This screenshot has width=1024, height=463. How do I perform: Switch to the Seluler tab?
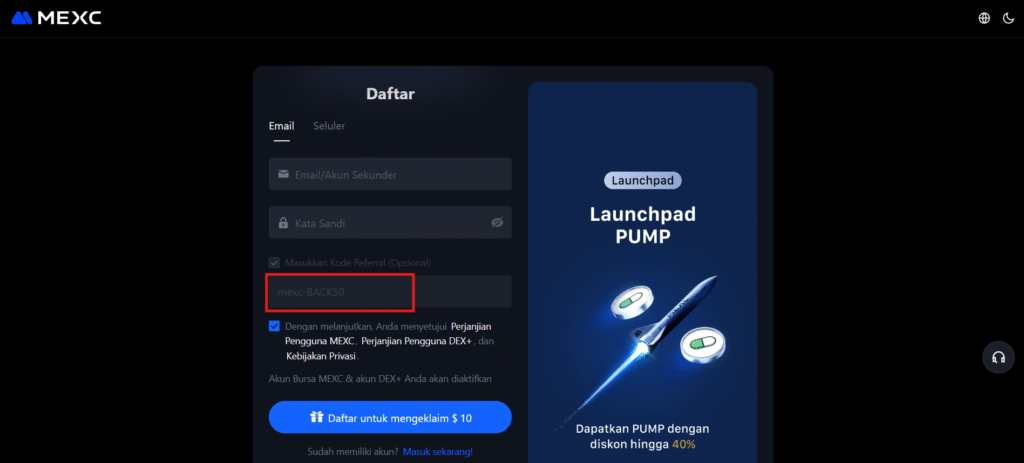(x=329, y=126)
